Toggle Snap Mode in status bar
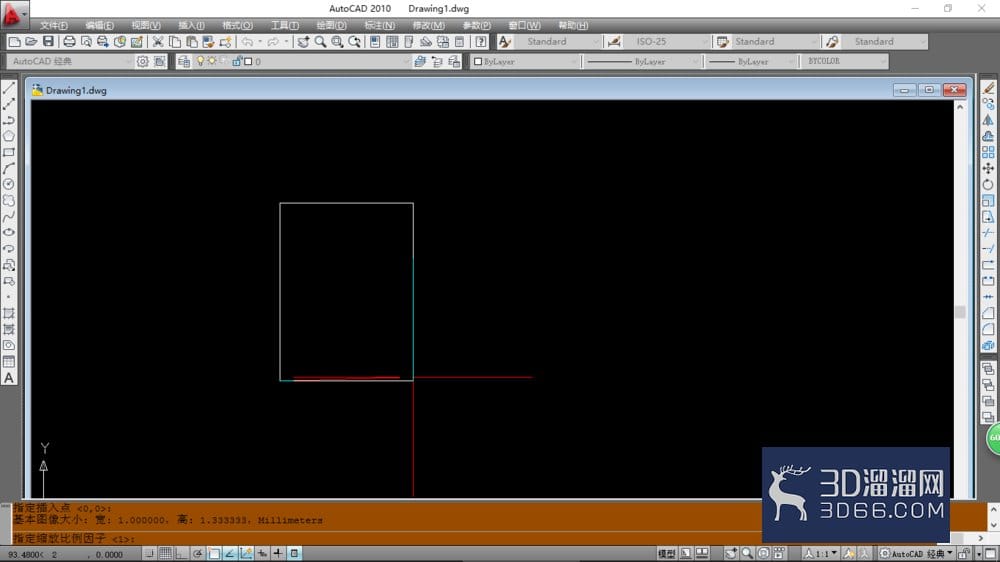The height and width of the screenshot is (562, 1000). tap(149, 553)
